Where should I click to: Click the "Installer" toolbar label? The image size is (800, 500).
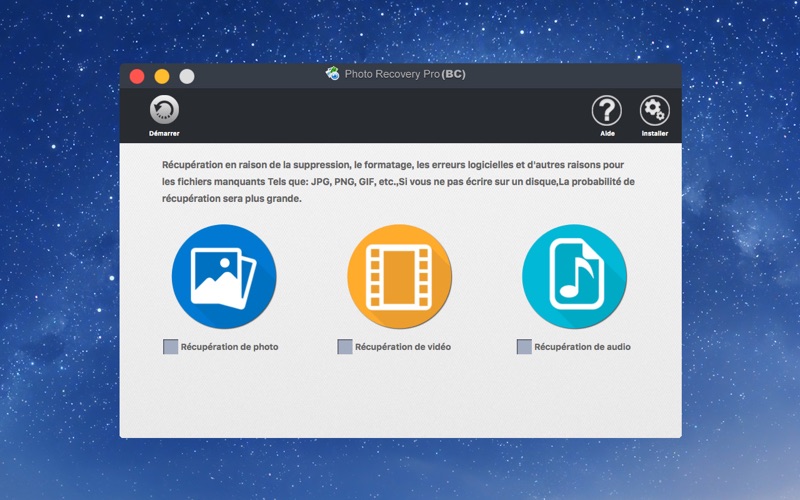[655, 133]
